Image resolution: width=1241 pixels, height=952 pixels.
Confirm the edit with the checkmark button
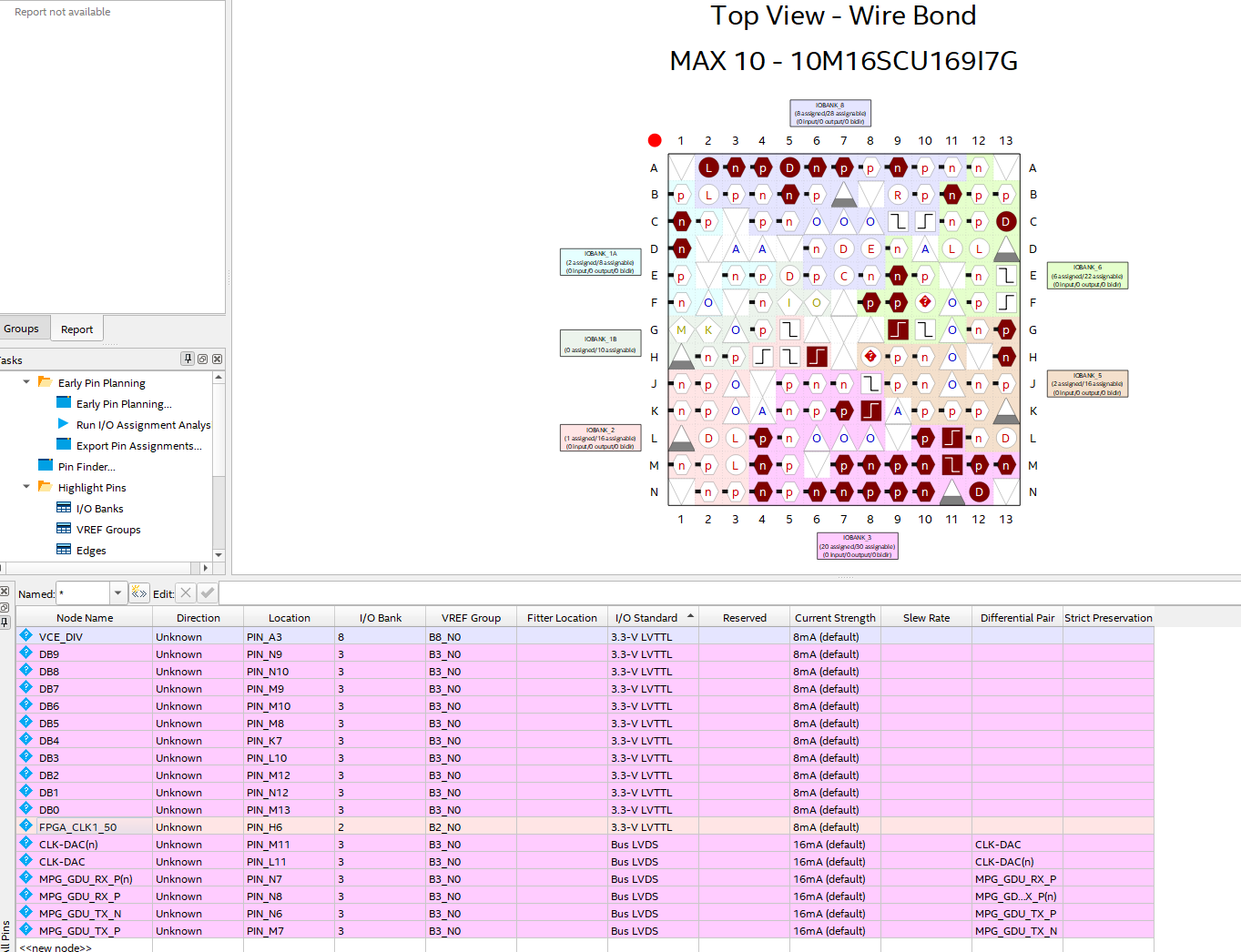point(208,593)
